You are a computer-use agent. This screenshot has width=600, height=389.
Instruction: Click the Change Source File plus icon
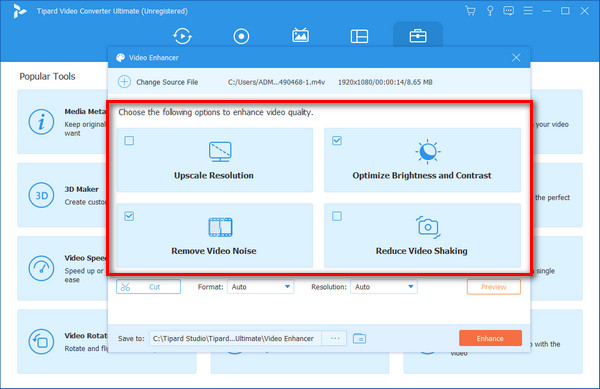click(x=124, y=82)
